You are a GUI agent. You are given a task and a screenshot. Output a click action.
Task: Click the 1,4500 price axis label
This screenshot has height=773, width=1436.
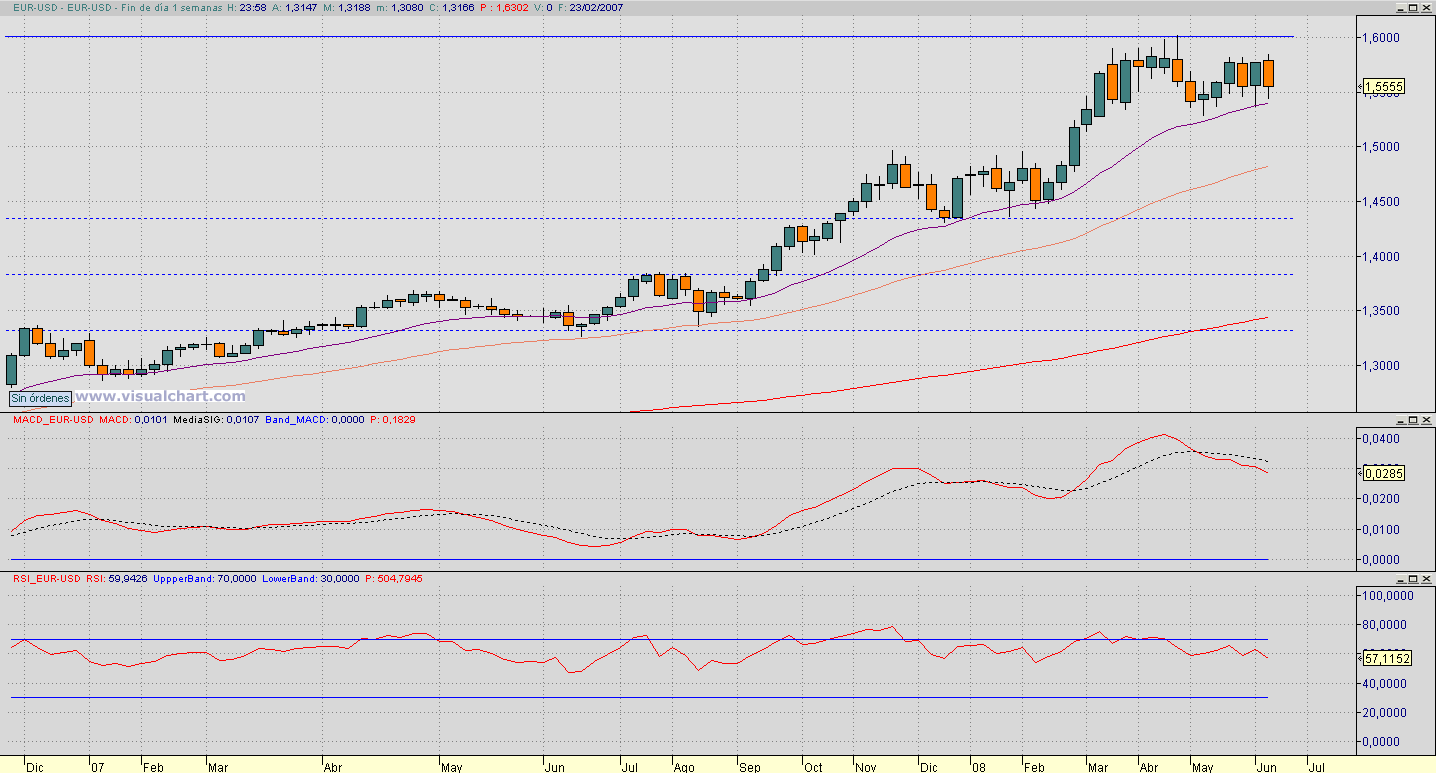click(x=1382, y=202)
